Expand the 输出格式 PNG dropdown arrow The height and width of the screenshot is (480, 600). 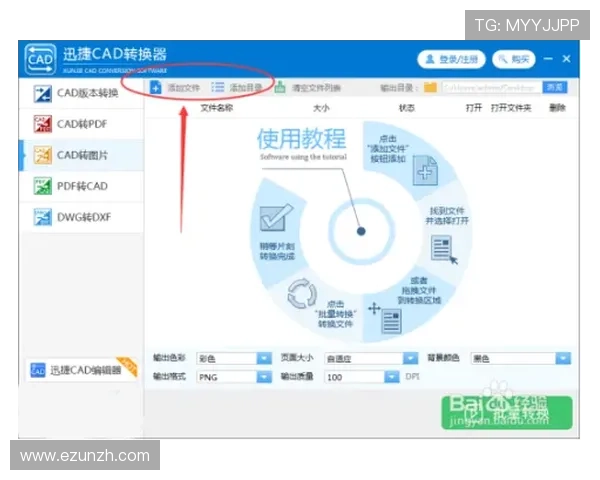tap(264, 377)
